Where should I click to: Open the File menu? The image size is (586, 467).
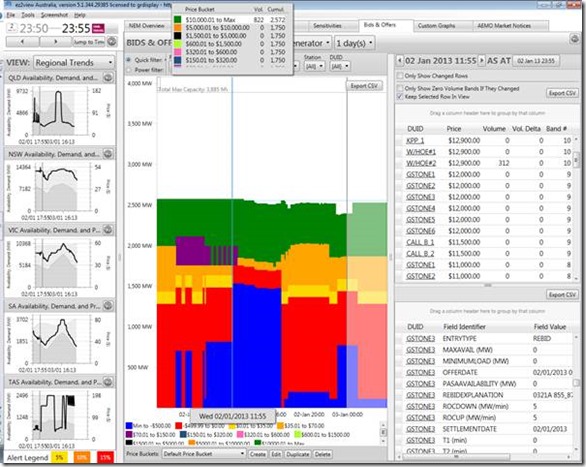coord(11,15)
